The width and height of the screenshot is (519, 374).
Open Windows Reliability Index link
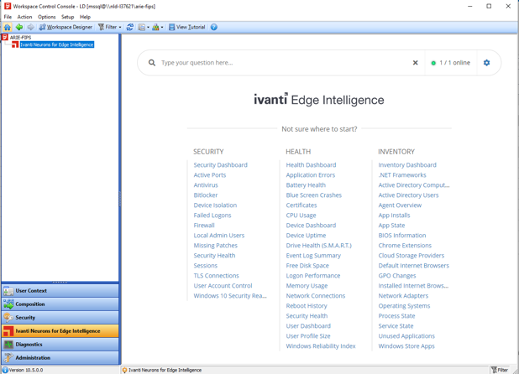tap(321, 346)
